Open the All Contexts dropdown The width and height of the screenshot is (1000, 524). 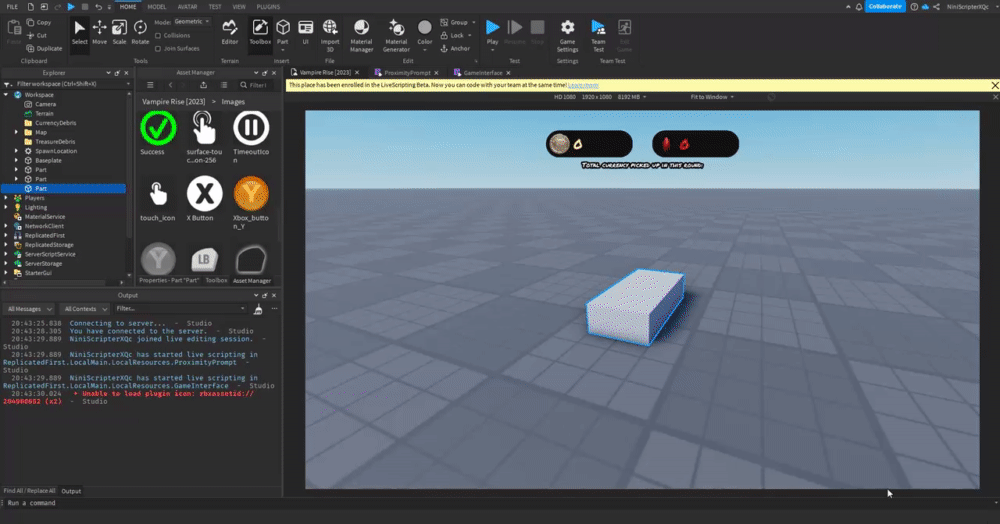(85, 309)
